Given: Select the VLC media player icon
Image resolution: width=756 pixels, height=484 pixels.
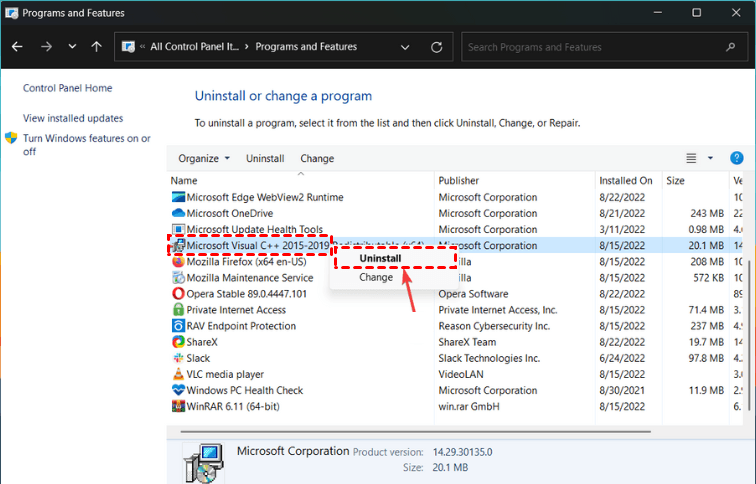Looking at the screenshot, I should click(x=178, y=374).
